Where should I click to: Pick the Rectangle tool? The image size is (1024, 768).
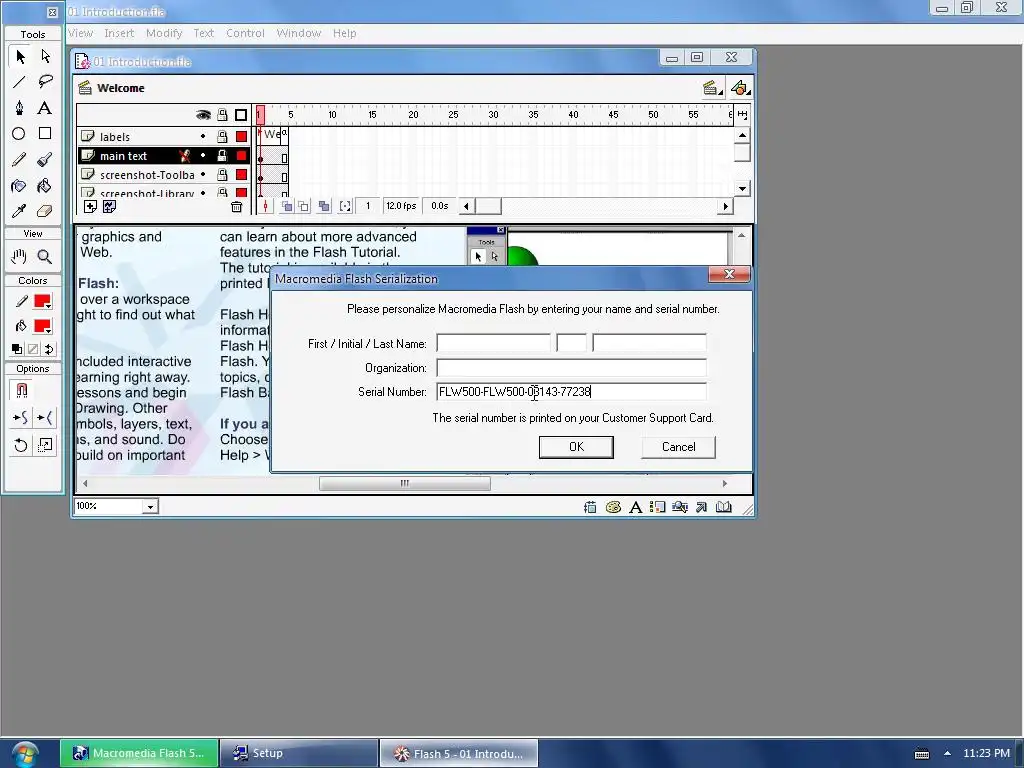point(45,134)
